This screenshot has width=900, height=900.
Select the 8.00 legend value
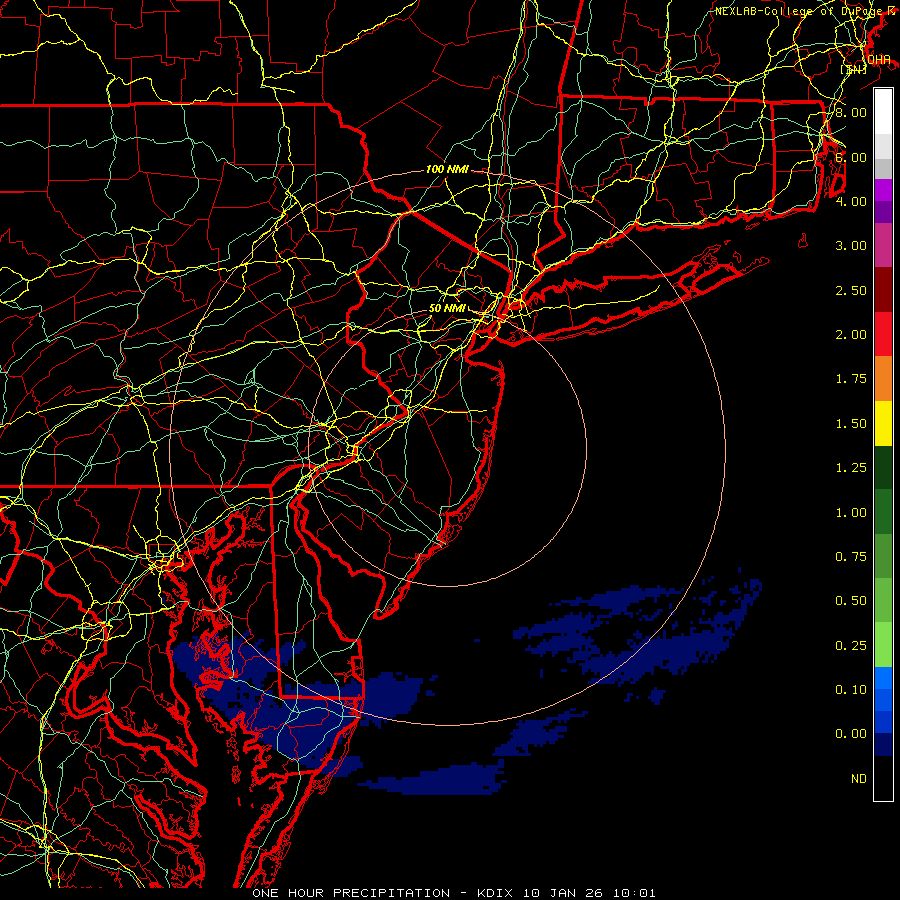pos(851,112)
